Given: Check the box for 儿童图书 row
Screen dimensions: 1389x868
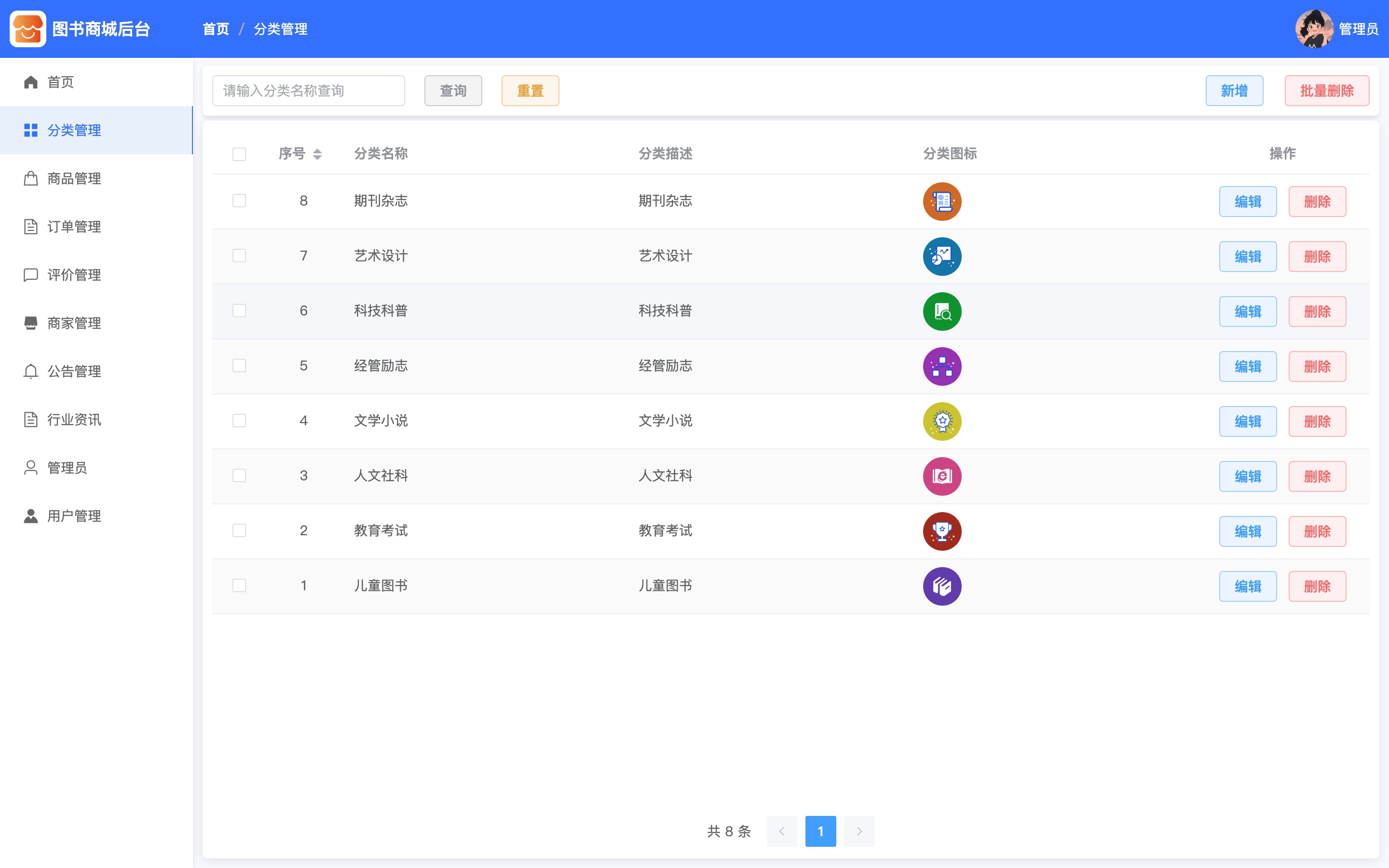Looking at the screenshot, I should click(239, 585).
